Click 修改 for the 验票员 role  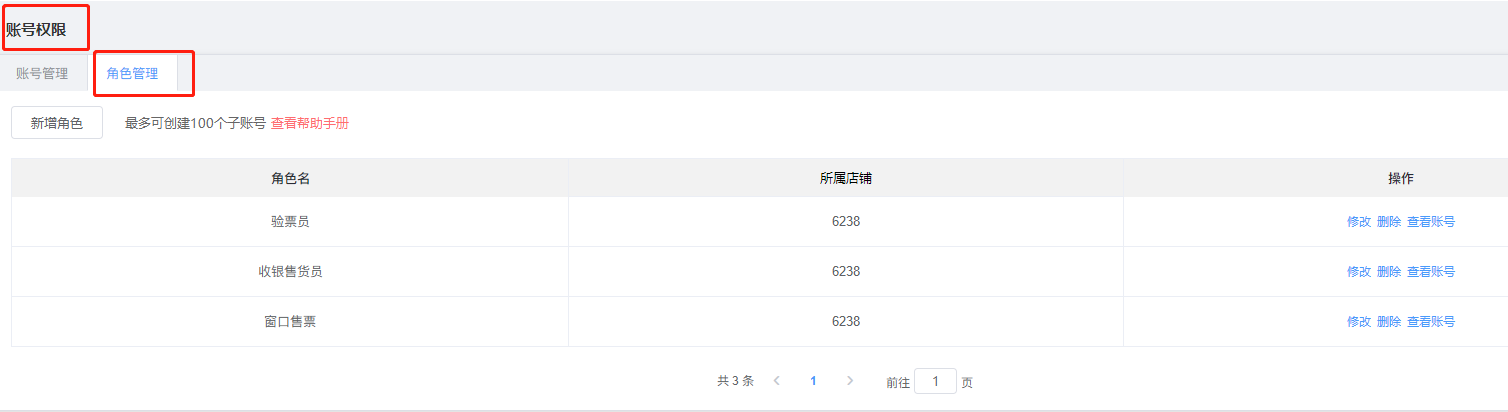1359,222
